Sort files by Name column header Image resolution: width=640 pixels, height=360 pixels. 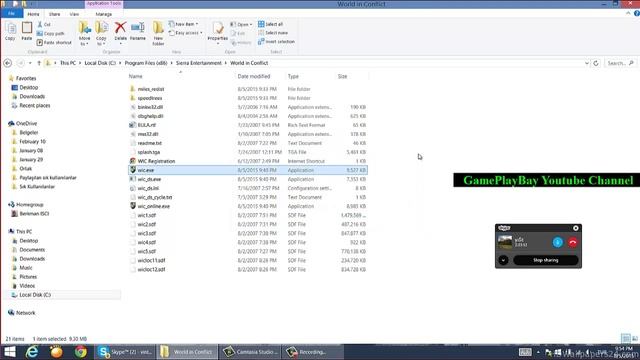click(x=136, y=76)
